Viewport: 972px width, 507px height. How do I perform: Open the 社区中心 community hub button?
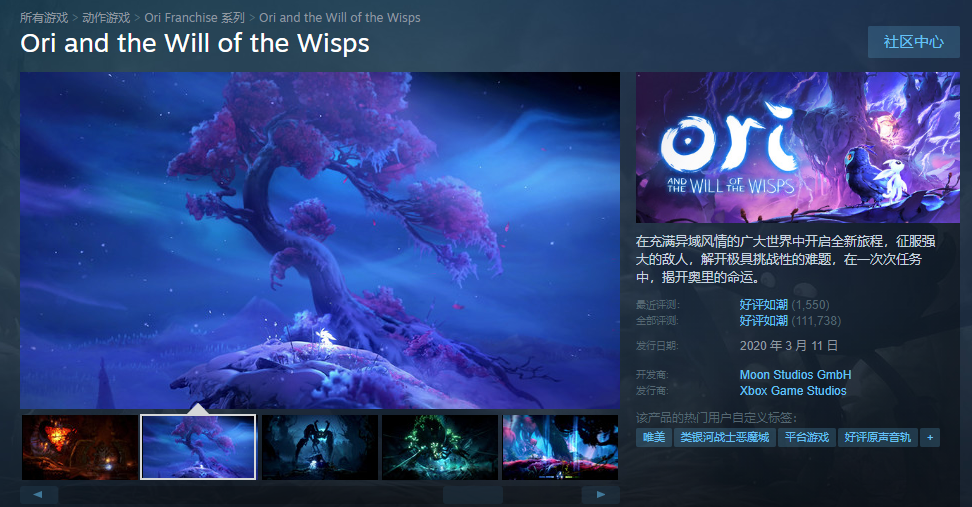pyautogui.click(x=914, y=42)
